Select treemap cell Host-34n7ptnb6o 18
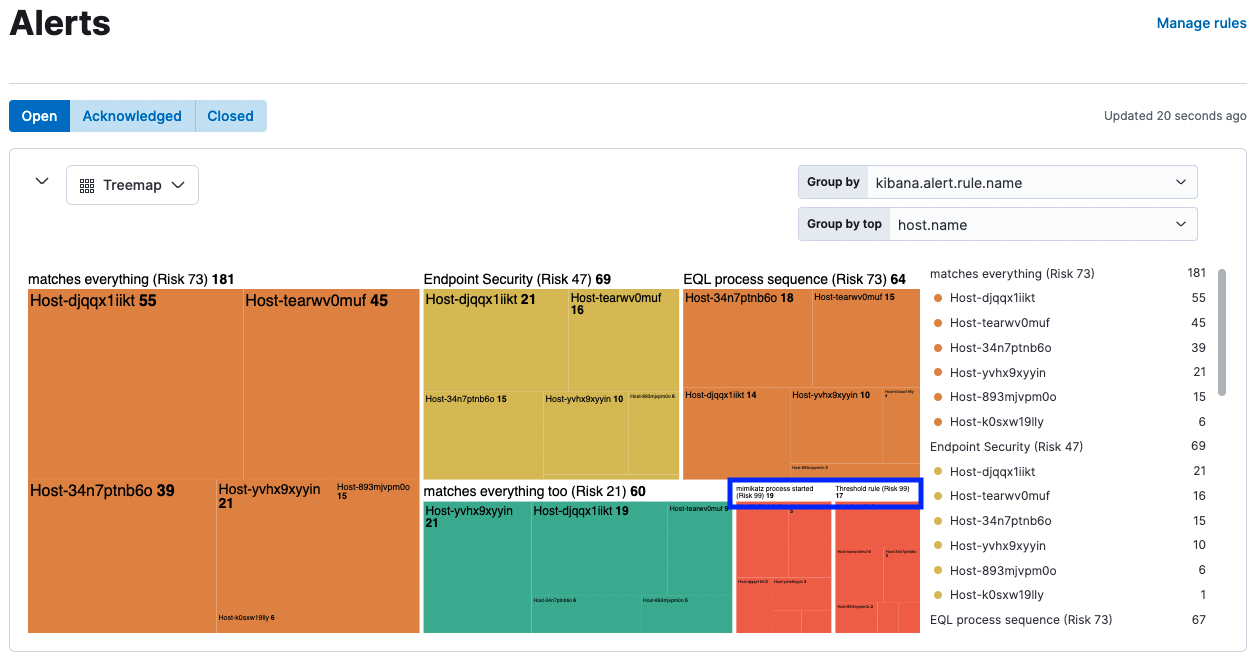 click(x=747, y=339)
